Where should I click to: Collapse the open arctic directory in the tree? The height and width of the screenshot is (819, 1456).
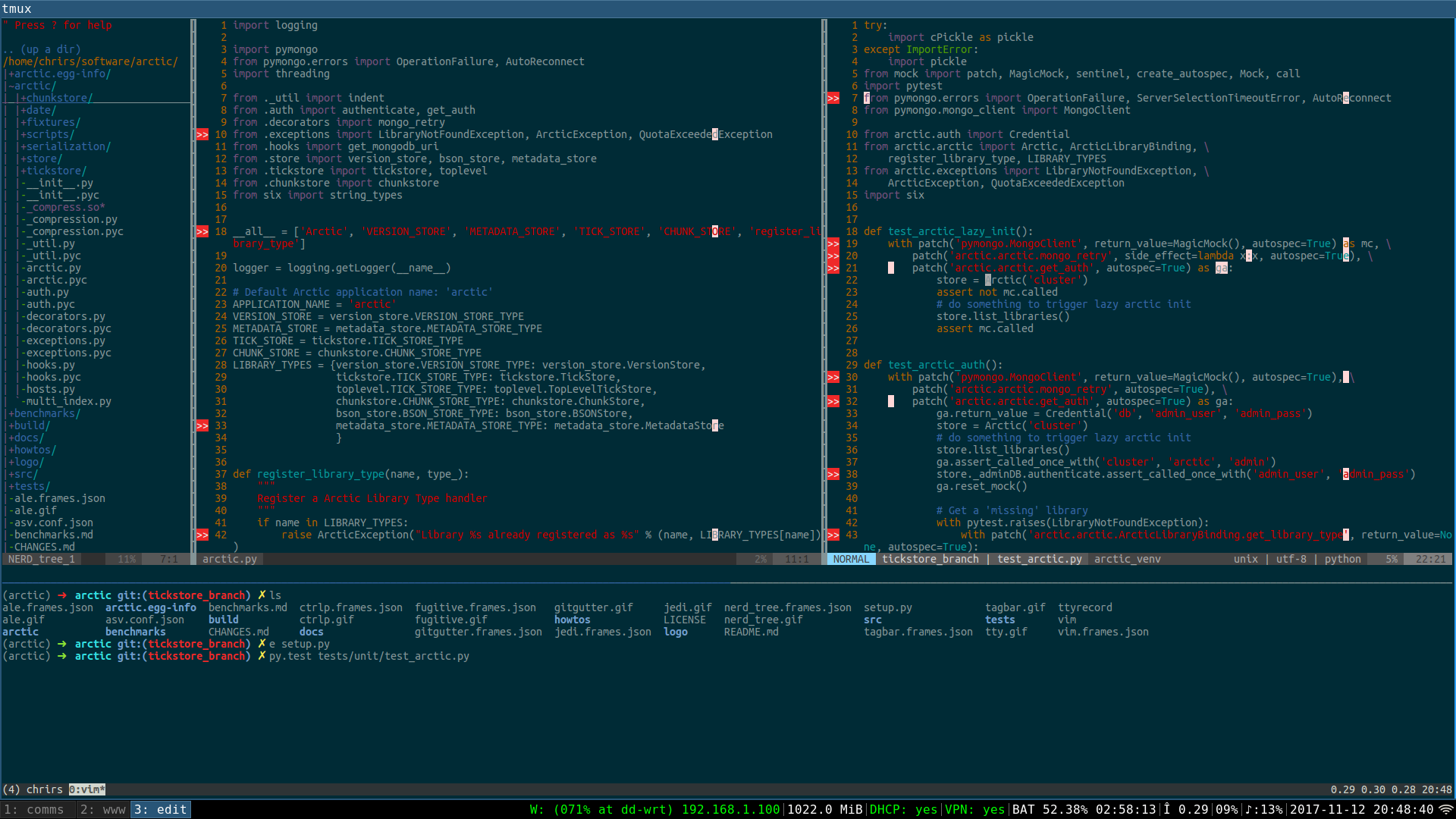[x=33, y=86]
